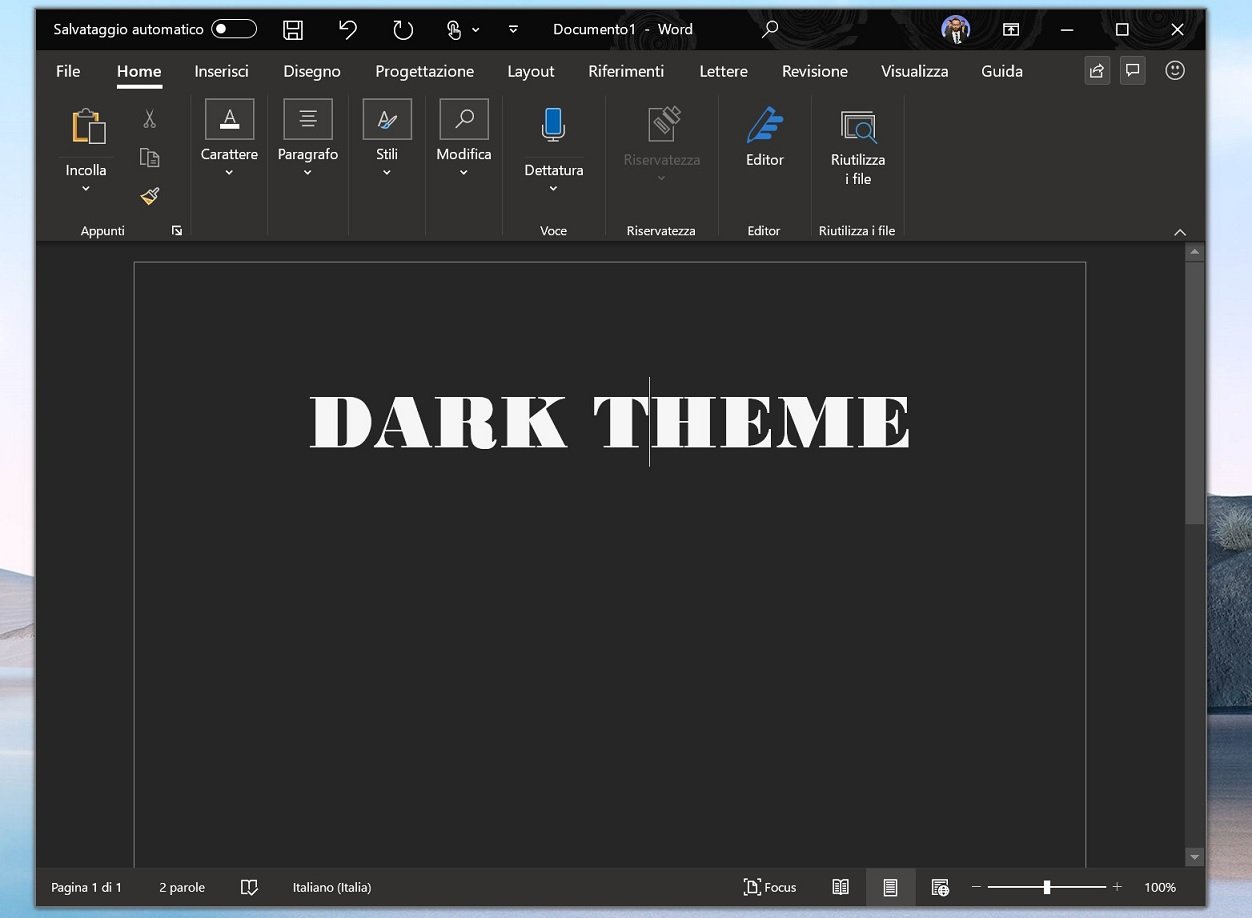Switch to reading view in status bar

pos(840,887)
